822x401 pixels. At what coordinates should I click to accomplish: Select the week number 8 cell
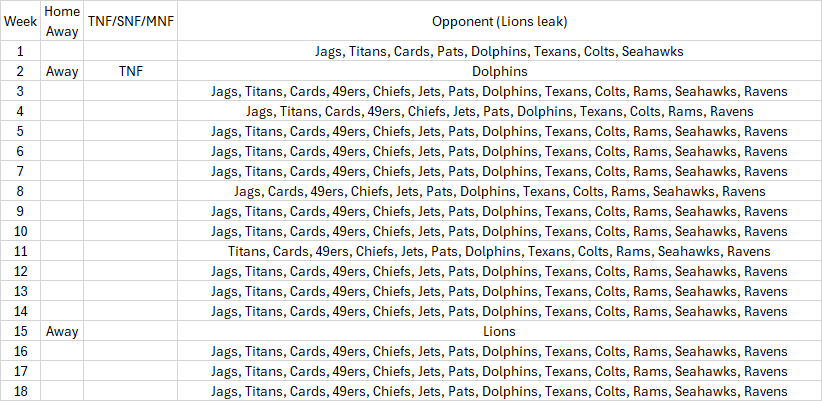[20, 191]
